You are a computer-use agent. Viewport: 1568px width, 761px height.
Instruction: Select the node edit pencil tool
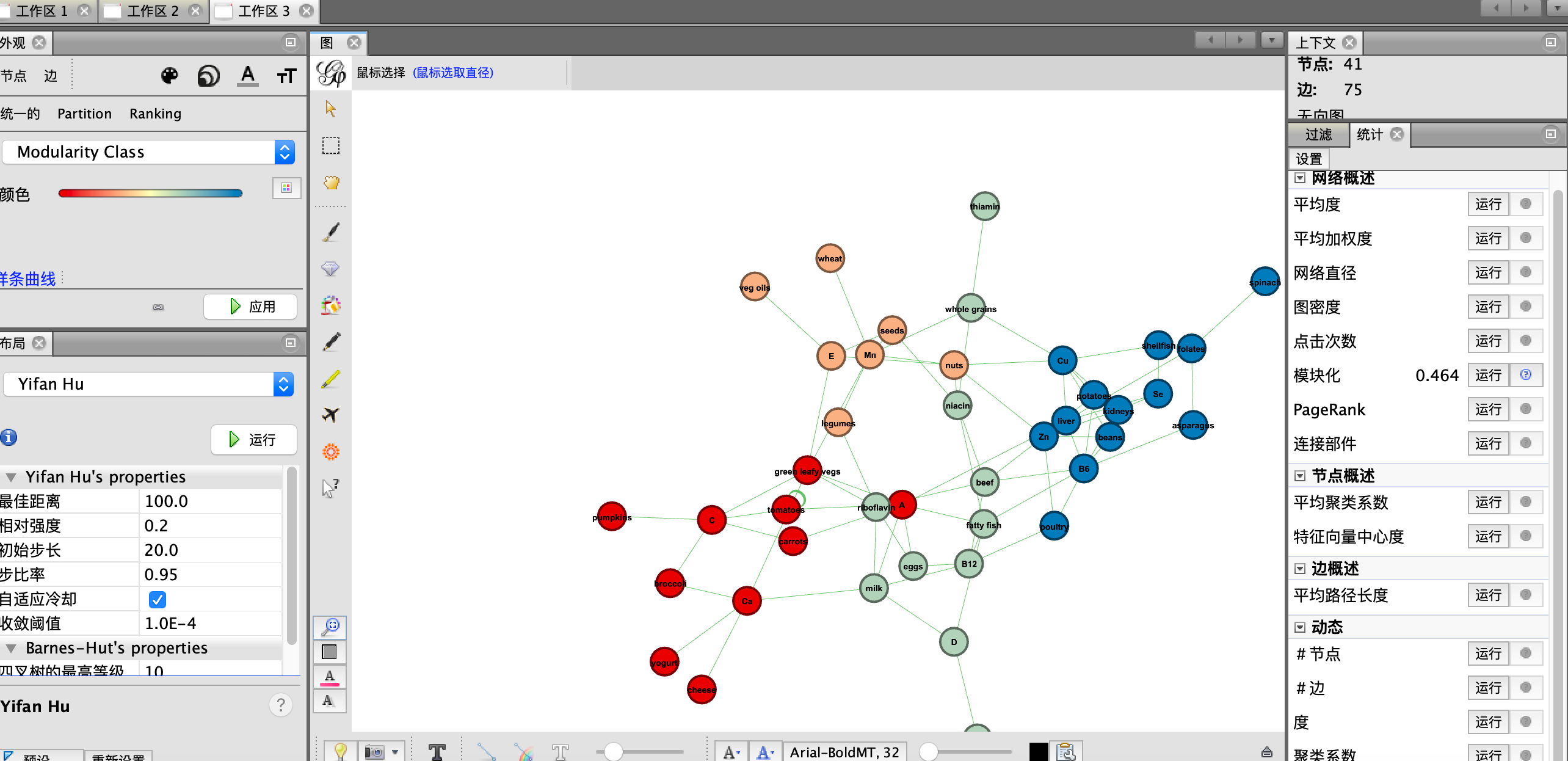(x=330, y=341)
